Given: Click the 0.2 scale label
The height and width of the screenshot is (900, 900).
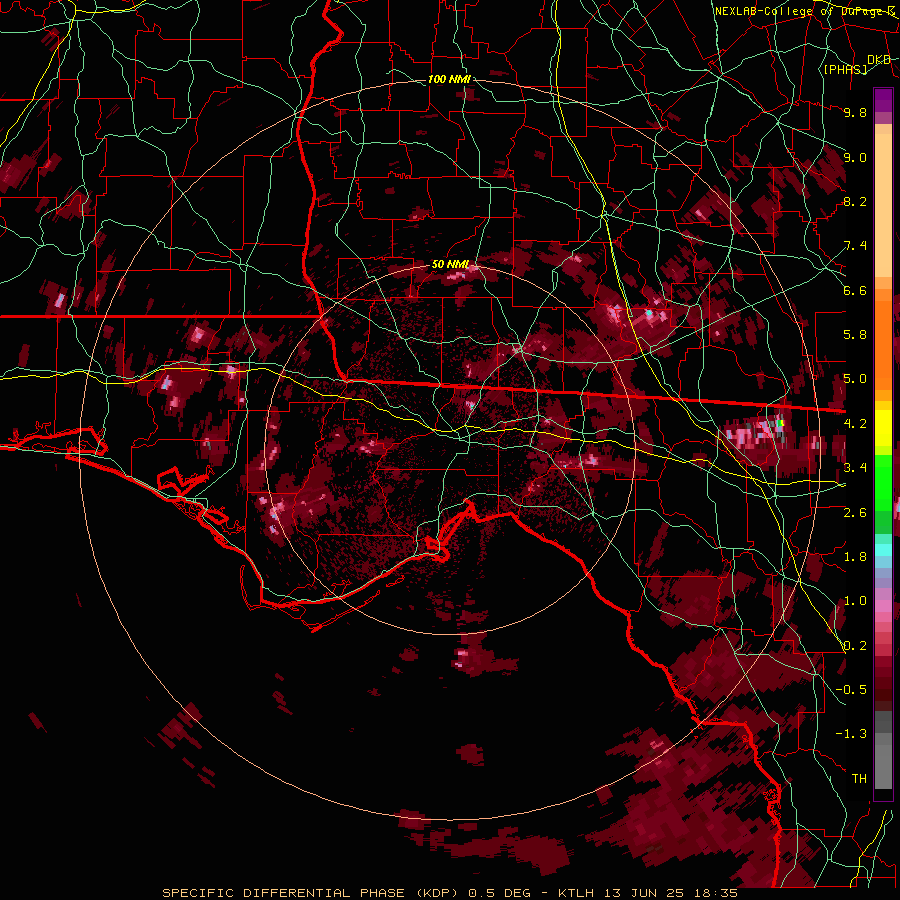Looking at the screenshot, I should pyautogui.click(x=855, y=646).
